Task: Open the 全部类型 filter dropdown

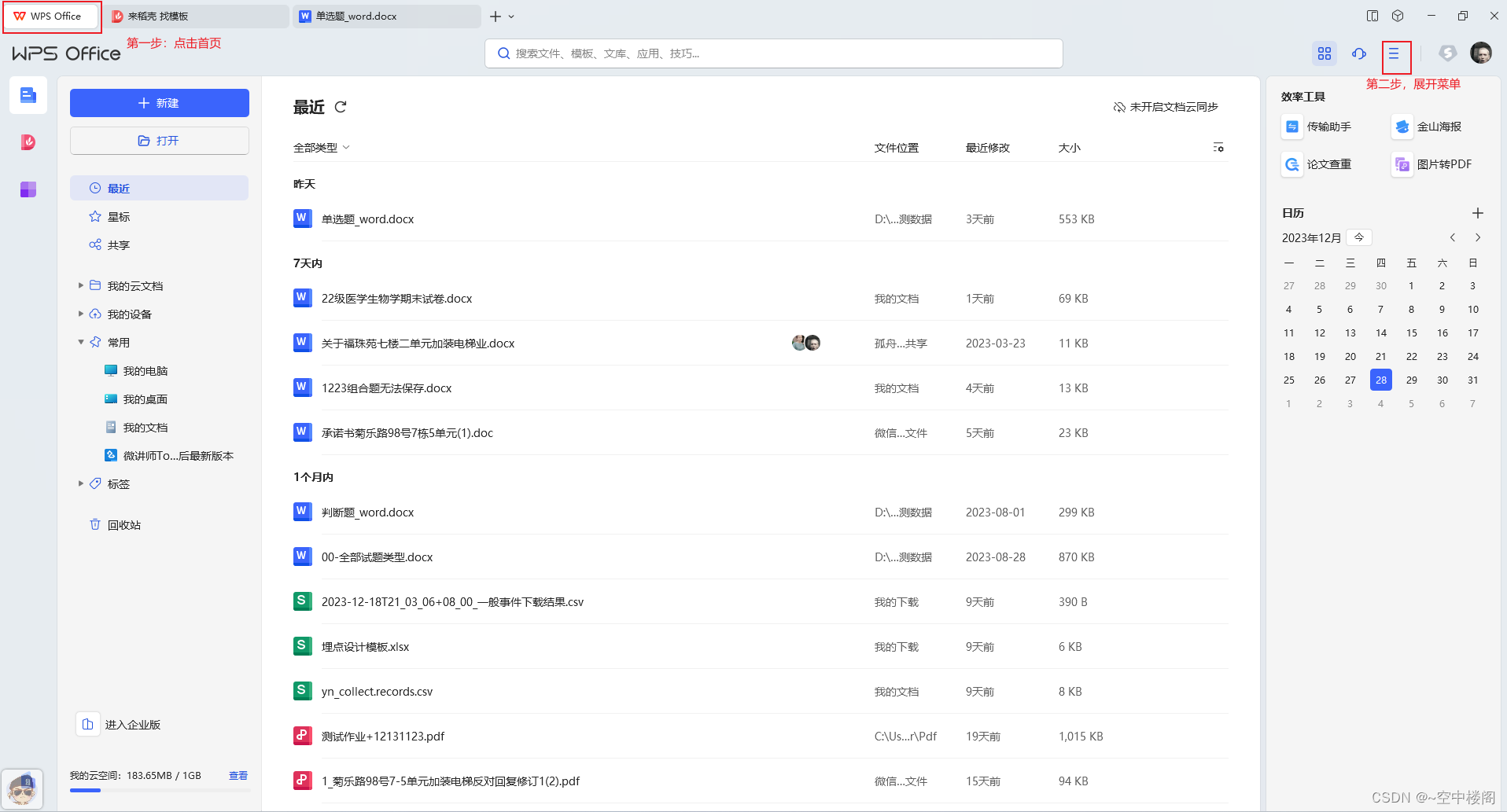Action: (x=321, y=148)
